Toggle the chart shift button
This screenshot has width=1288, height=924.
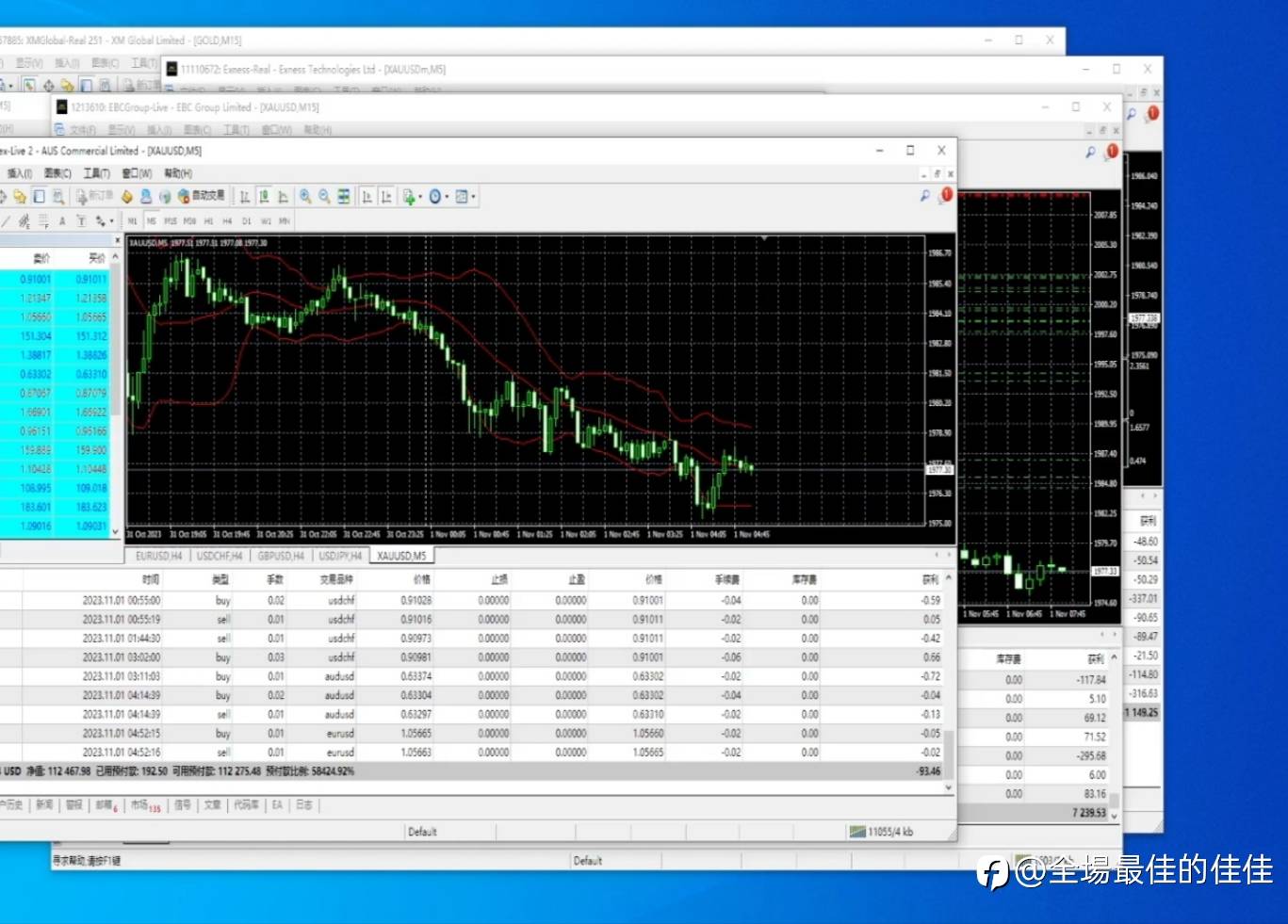(x=386, y=196)
